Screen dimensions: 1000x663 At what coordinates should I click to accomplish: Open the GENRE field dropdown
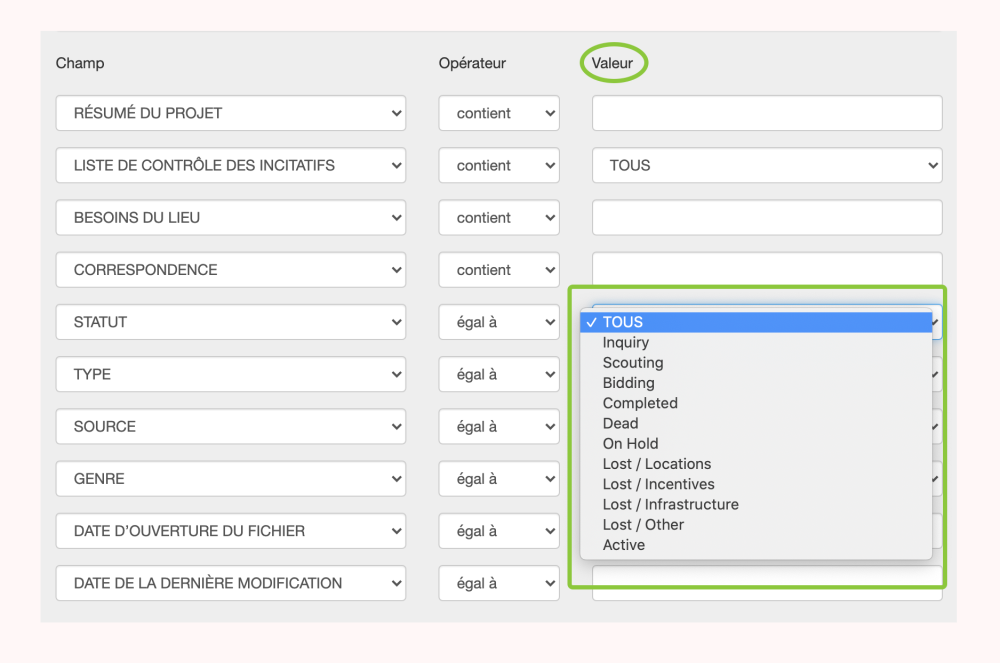click(230, 478)
